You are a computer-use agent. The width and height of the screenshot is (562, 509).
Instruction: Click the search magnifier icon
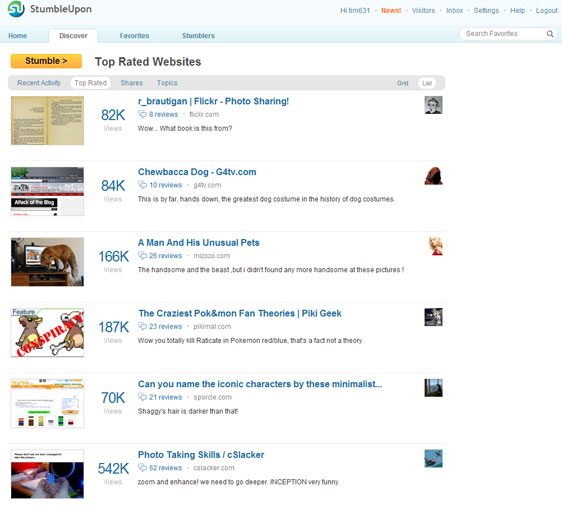point(550,34)
